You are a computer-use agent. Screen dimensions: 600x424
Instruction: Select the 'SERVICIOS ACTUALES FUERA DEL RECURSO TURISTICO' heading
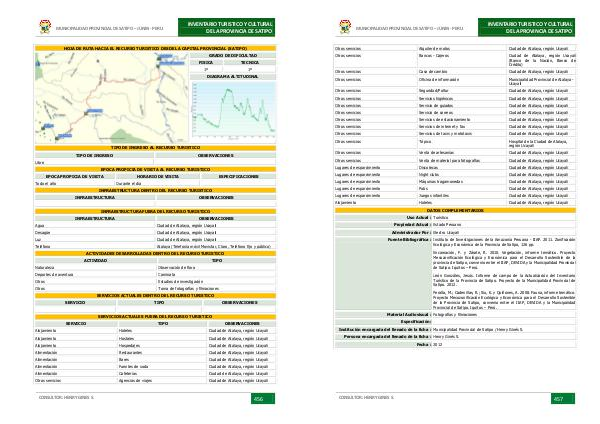[155, 316]
